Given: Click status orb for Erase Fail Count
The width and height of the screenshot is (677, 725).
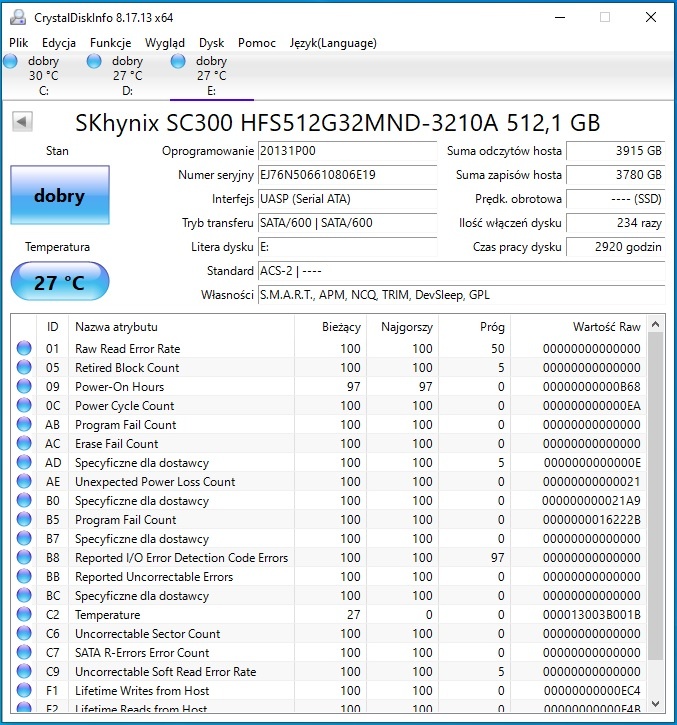Looking at the screenshot, I should click(24, 443).
